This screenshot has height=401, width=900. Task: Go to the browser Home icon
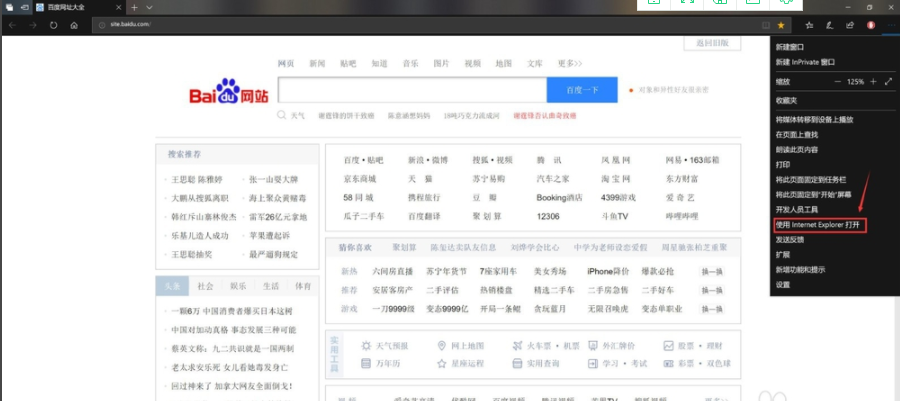coord(74,25)
